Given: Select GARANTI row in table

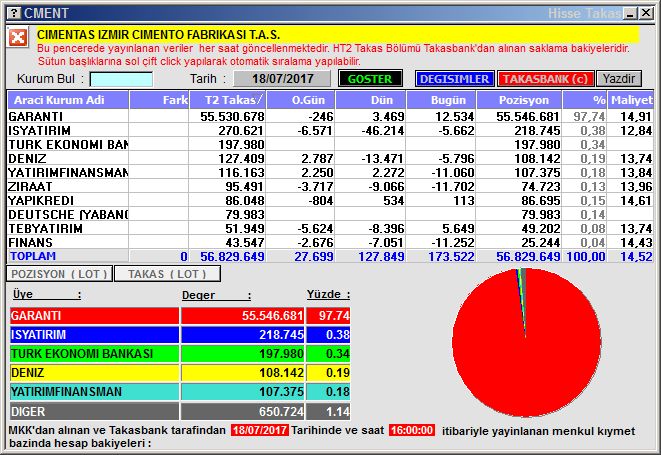Looking at the screenshot, I should click(330, 116).
